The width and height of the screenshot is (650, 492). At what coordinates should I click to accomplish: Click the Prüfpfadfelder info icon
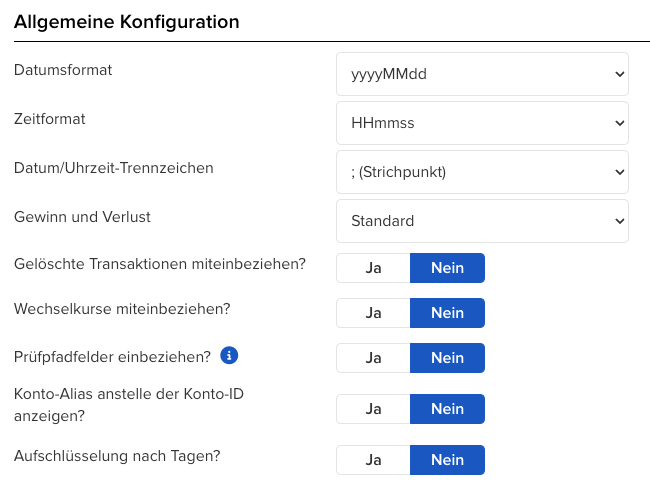[229, 355]
